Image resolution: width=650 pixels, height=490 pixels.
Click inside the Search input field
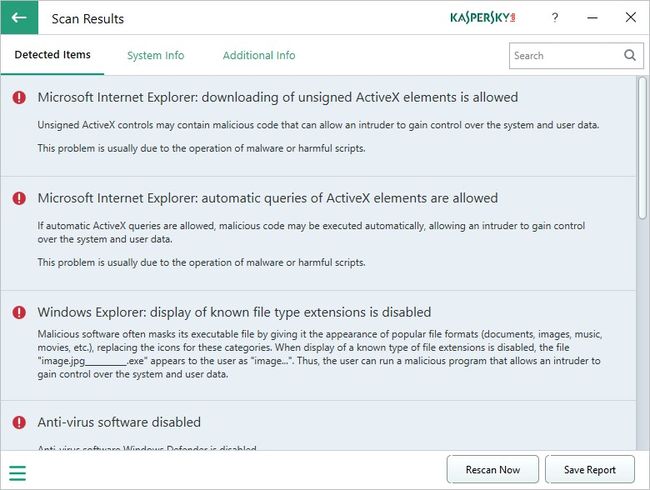pos(564,56)
